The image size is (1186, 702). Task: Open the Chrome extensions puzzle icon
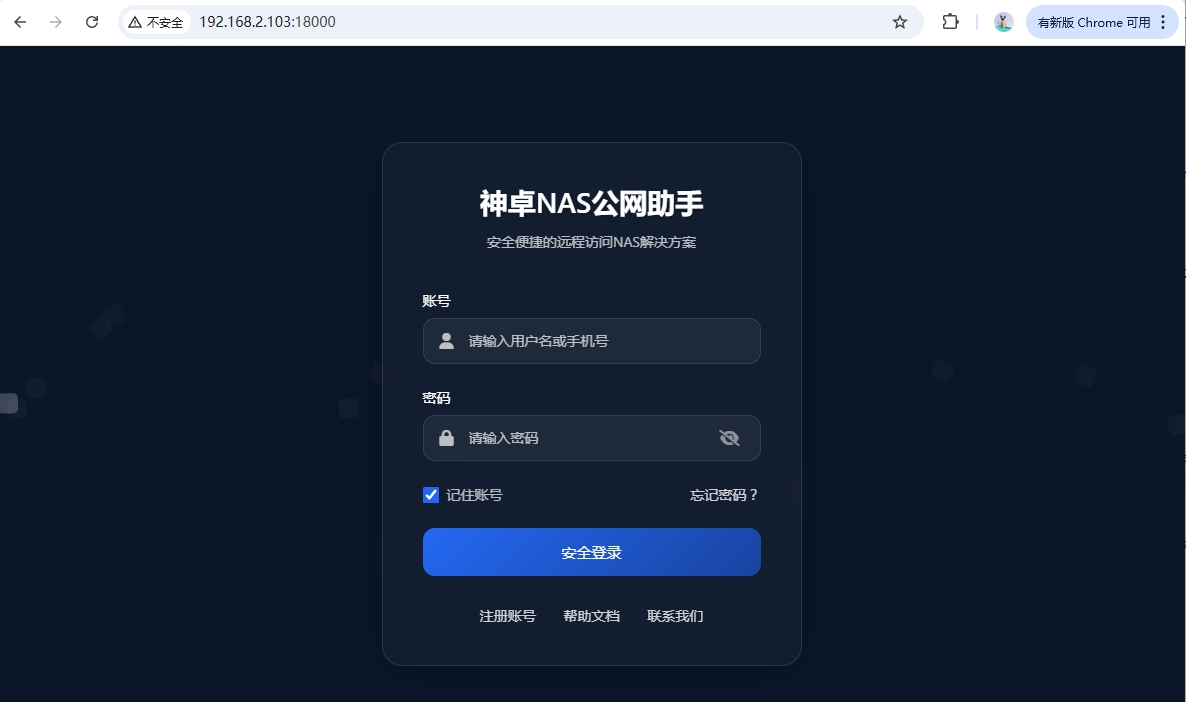coord(950,22)
